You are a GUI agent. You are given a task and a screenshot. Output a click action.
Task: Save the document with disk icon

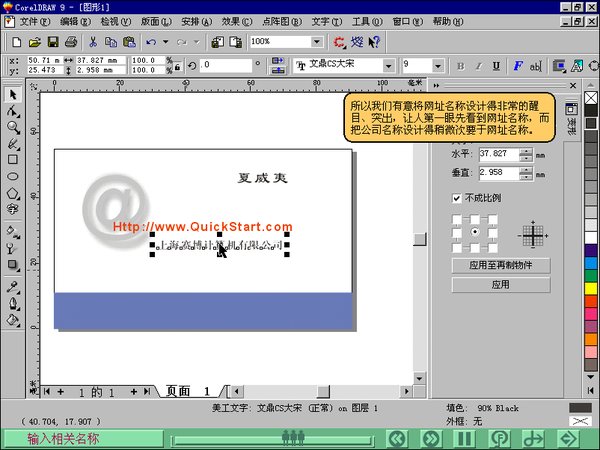(x=53, y=42)
